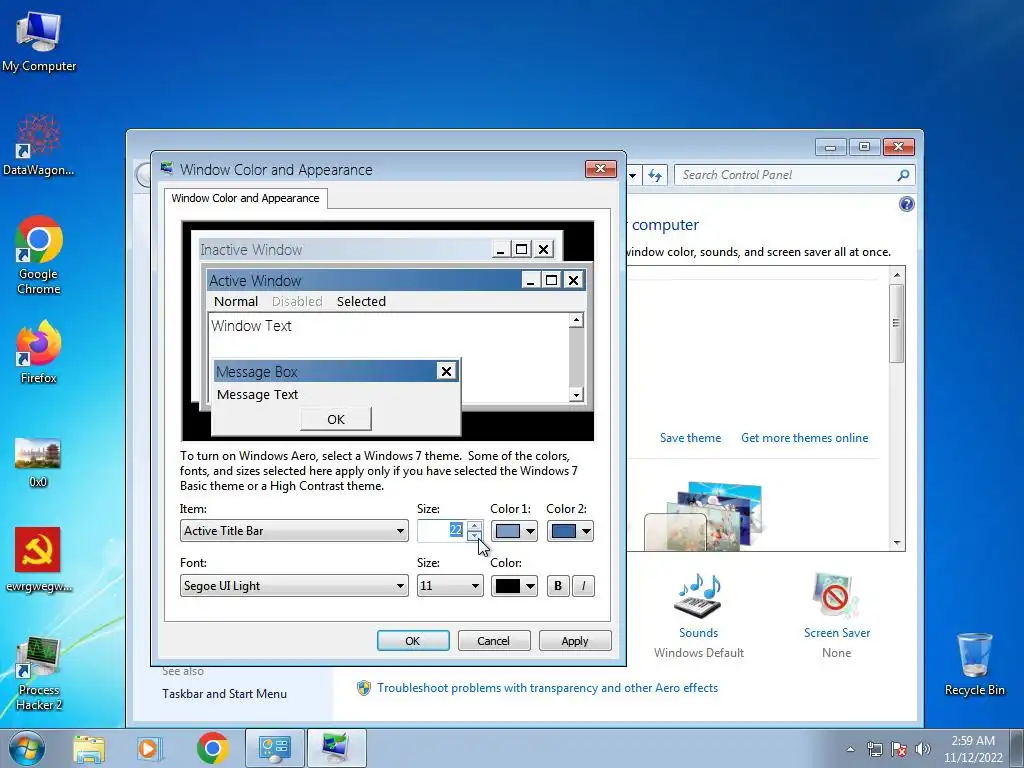Open the clock showing 2:59 AM
1024x768 pixels.
pos(973,749)
